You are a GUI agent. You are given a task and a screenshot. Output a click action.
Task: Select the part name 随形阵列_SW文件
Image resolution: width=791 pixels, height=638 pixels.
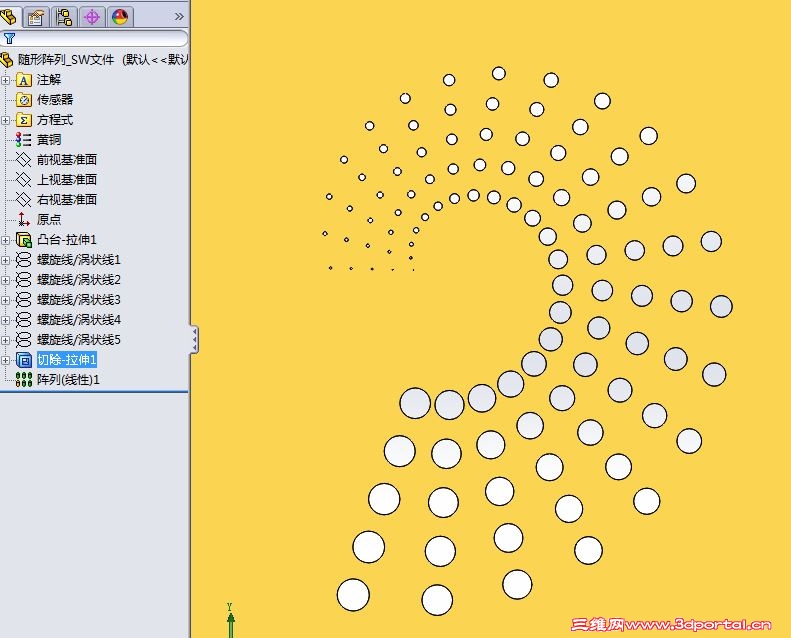66,60
